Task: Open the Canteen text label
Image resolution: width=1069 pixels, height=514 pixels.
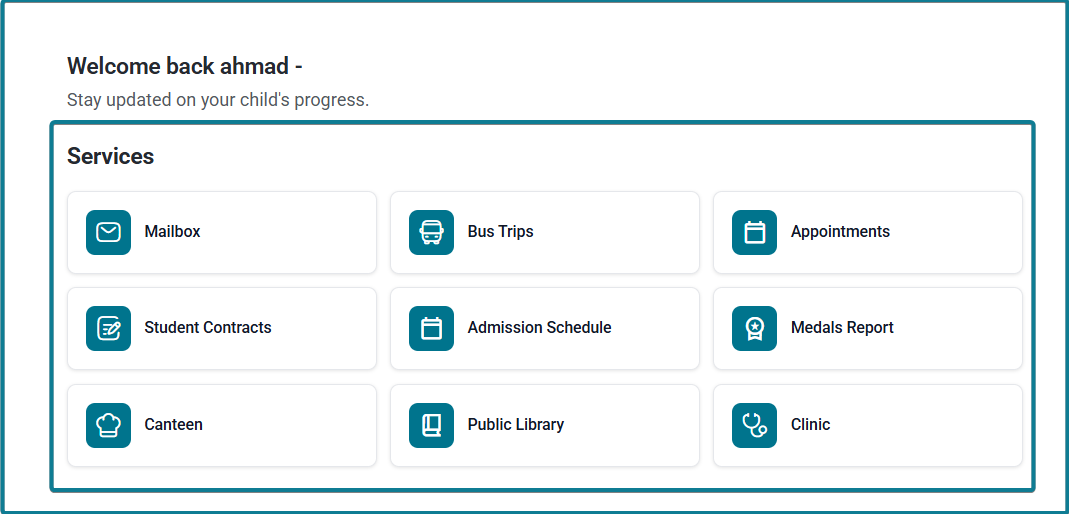Action: (173, 425)
